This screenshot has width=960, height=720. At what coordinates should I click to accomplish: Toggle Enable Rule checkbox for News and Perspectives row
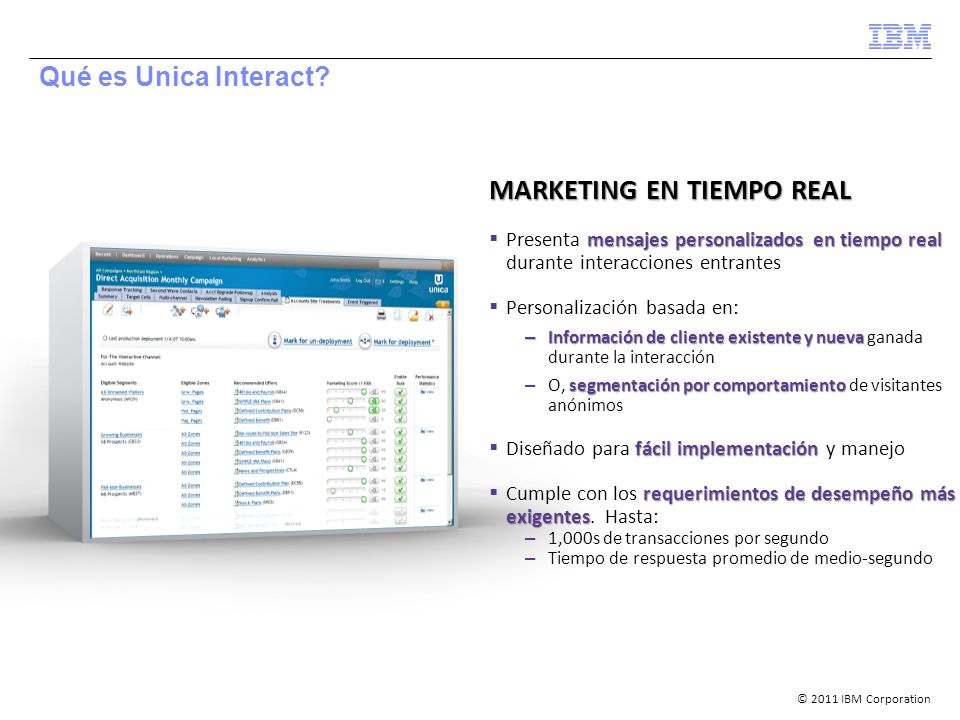click(400, 468)
